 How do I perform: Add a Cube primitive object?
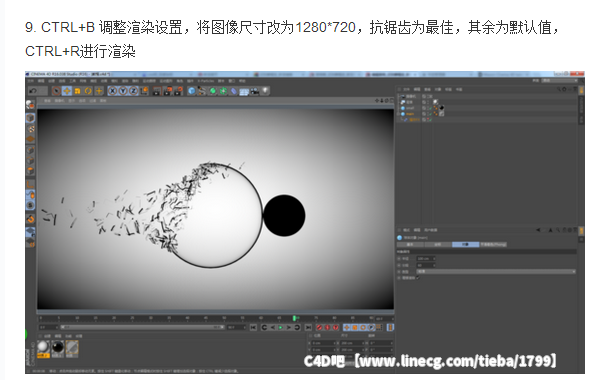click(x=192, y=91)
